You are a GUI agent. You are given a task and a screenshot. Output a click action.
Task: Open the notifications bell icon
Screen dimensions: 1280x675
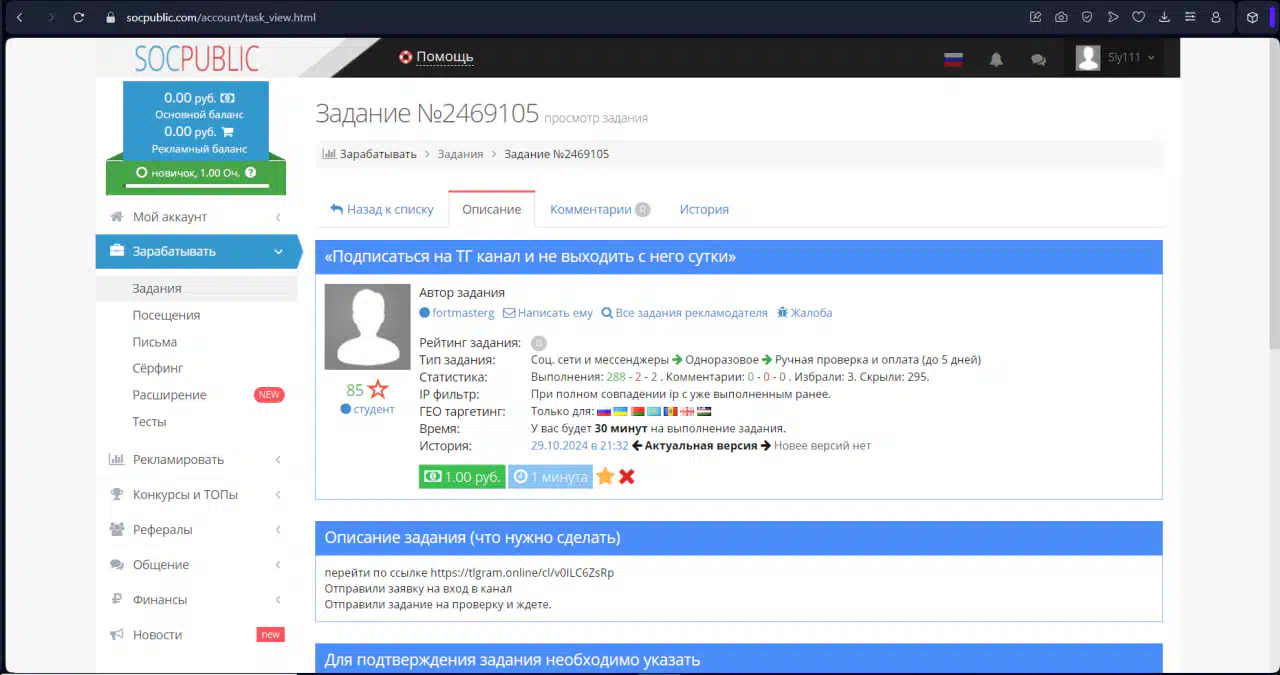coord(996,59)
